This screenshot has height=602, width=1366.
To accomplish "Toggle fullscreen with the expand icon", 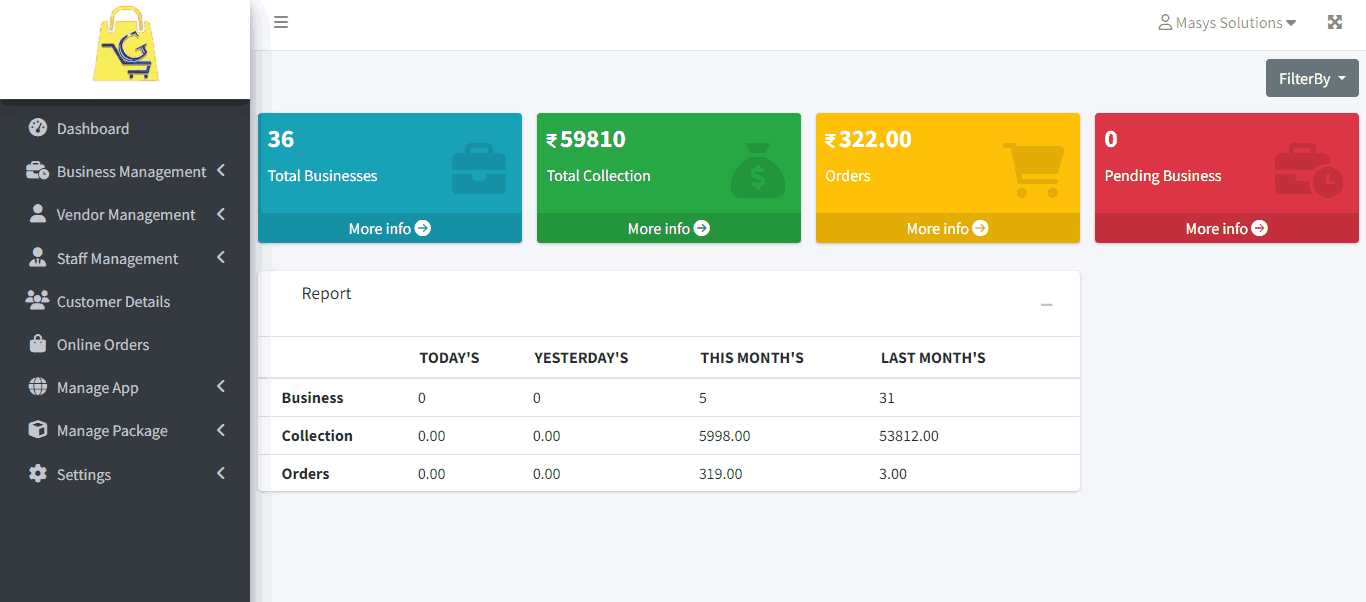I will coord(1334,22).
